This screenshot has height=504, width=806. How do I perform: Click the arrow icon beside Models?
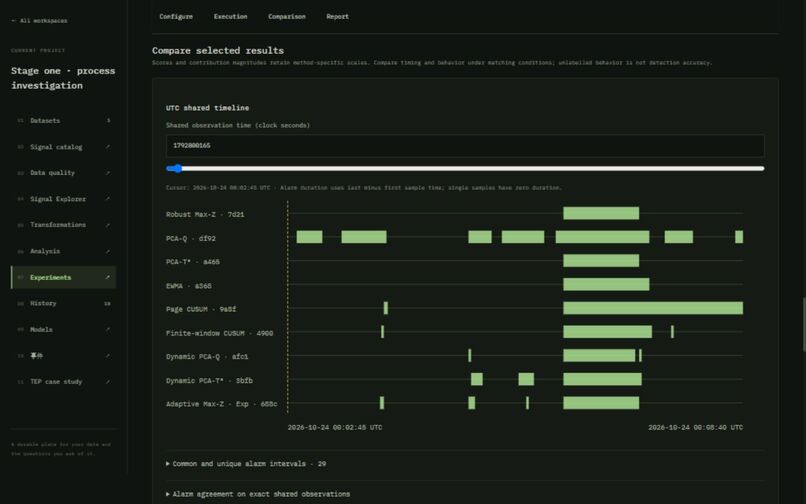pyautogui.click(x=107, y=330)
